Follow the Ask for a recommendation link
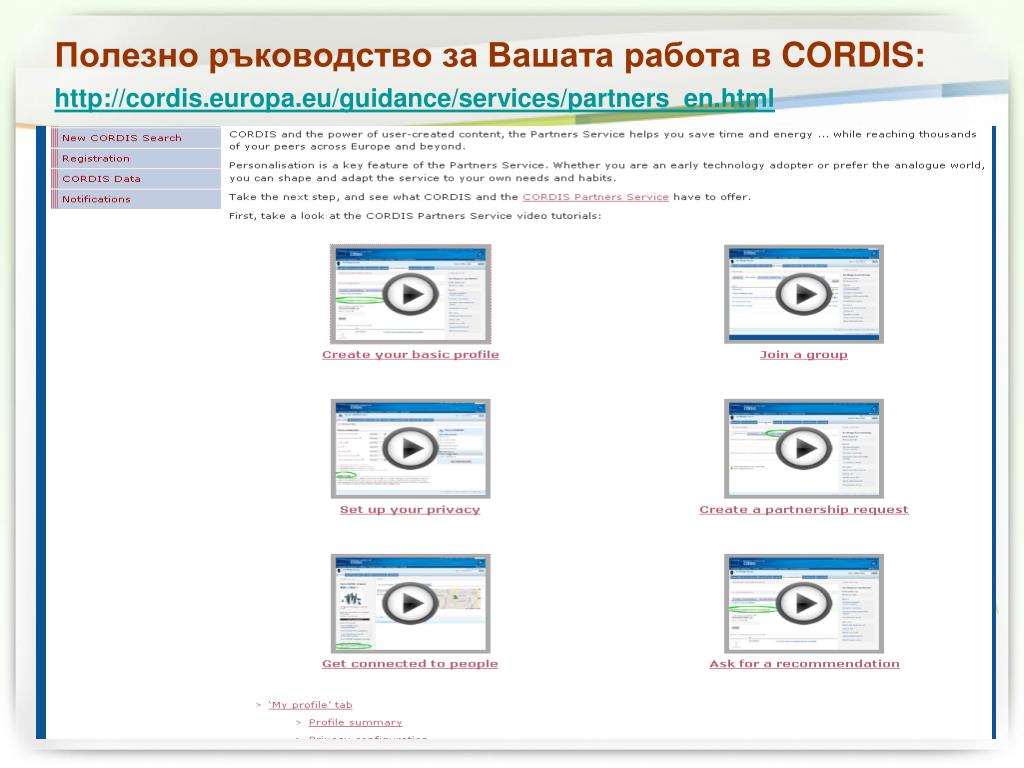Viewport: 1024px width, 768px height. [x=804, y=664]
